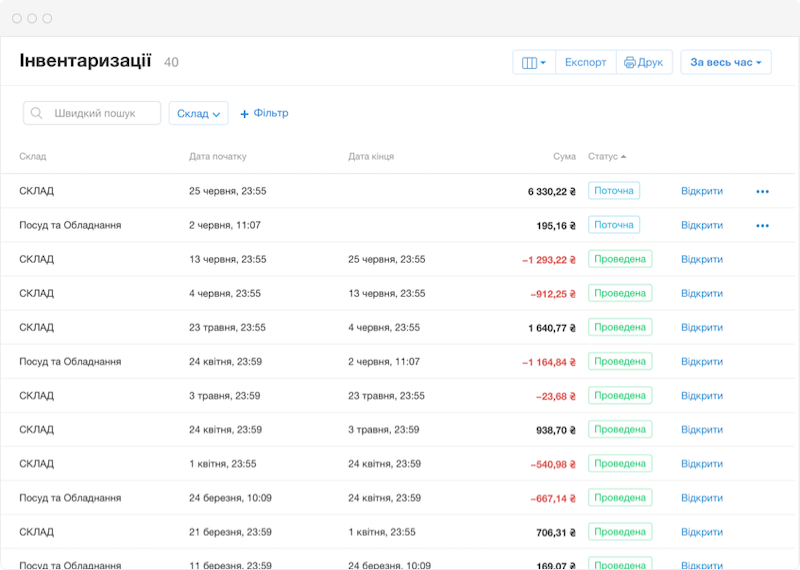The width and height of the screenshot is (800, 570).
Task: Open Відкрити link for −540,98 ₴ row
Action: point(702,464)
